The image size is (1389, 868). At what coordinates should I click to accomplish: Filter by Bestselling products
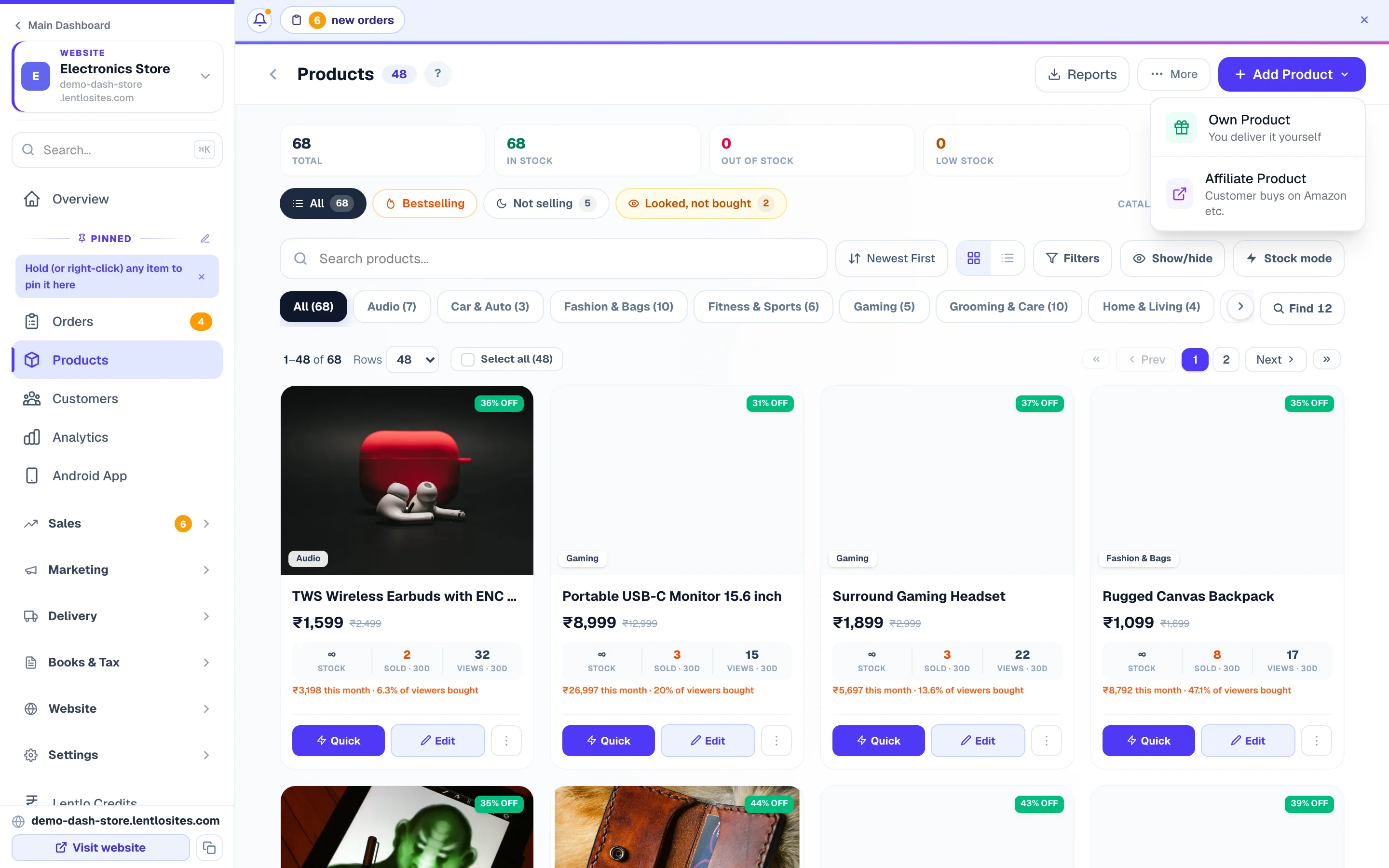pos(425,203)
